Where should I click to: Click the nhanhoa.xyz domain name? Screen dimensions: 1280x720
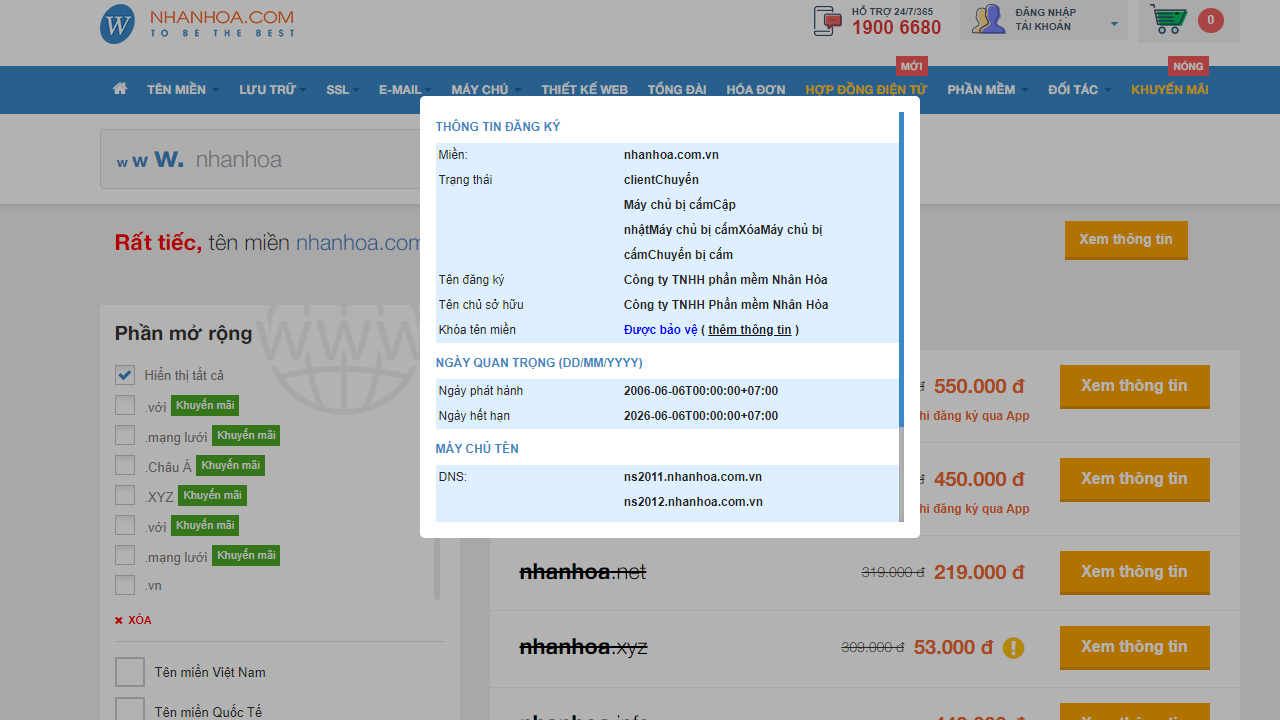pyautogui.click(x=584, y=647)
